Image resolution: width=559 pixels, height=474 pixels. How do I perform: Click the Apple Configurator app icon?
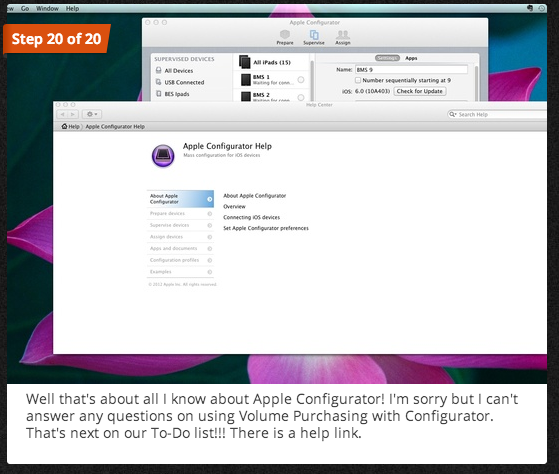tap(163, 156)
